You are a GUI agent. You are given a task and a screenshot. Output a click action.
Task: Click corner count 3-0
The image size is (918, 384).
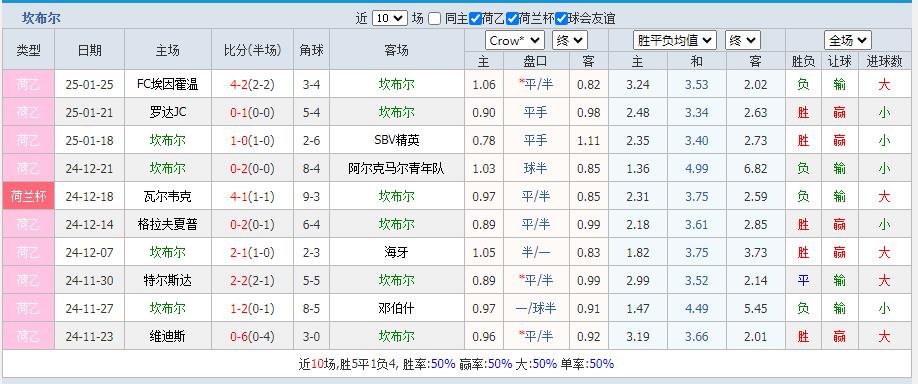[x=311, y=337]
